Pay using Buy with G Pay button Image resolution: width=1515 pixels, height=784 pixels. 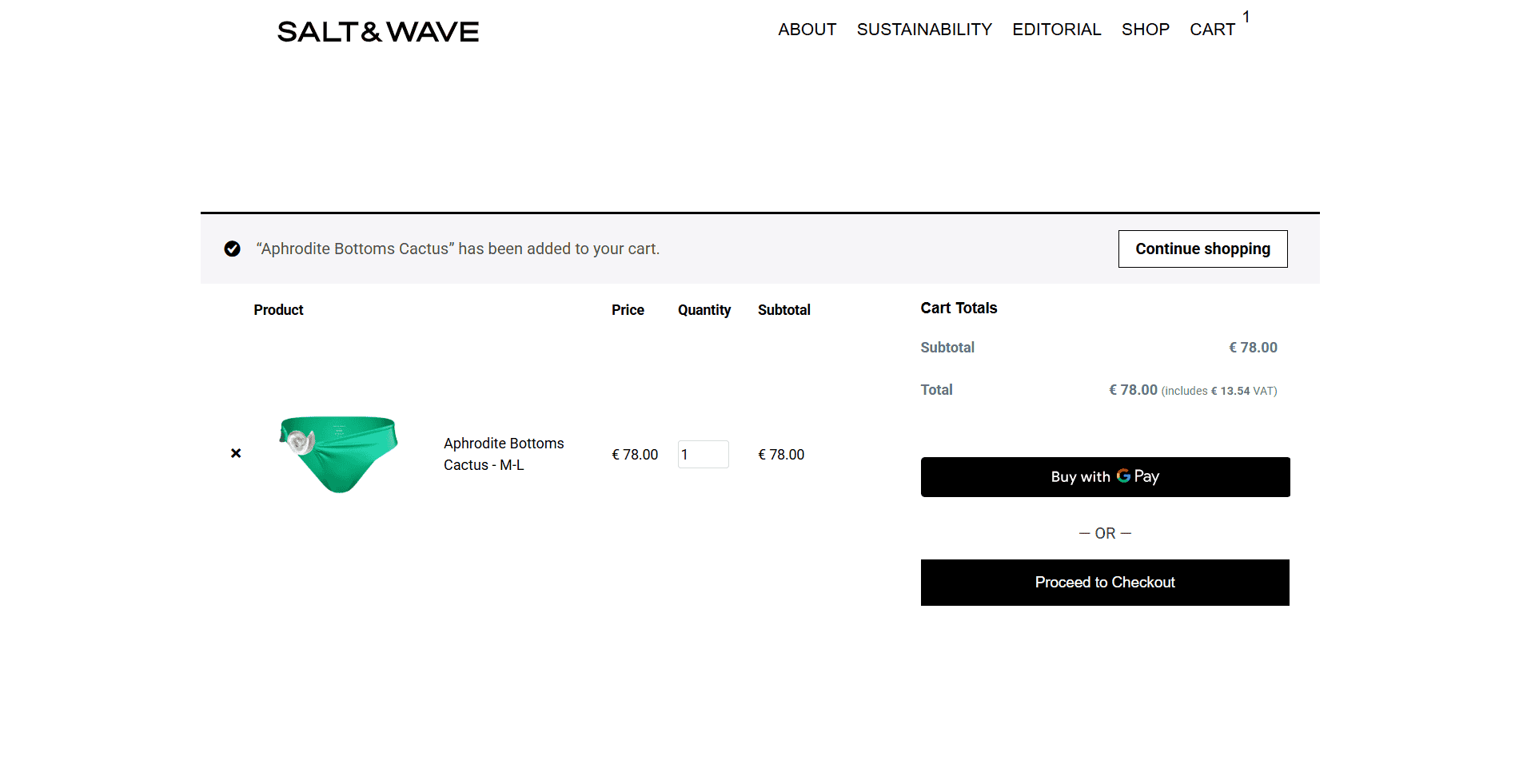(x=1105, y=477)
